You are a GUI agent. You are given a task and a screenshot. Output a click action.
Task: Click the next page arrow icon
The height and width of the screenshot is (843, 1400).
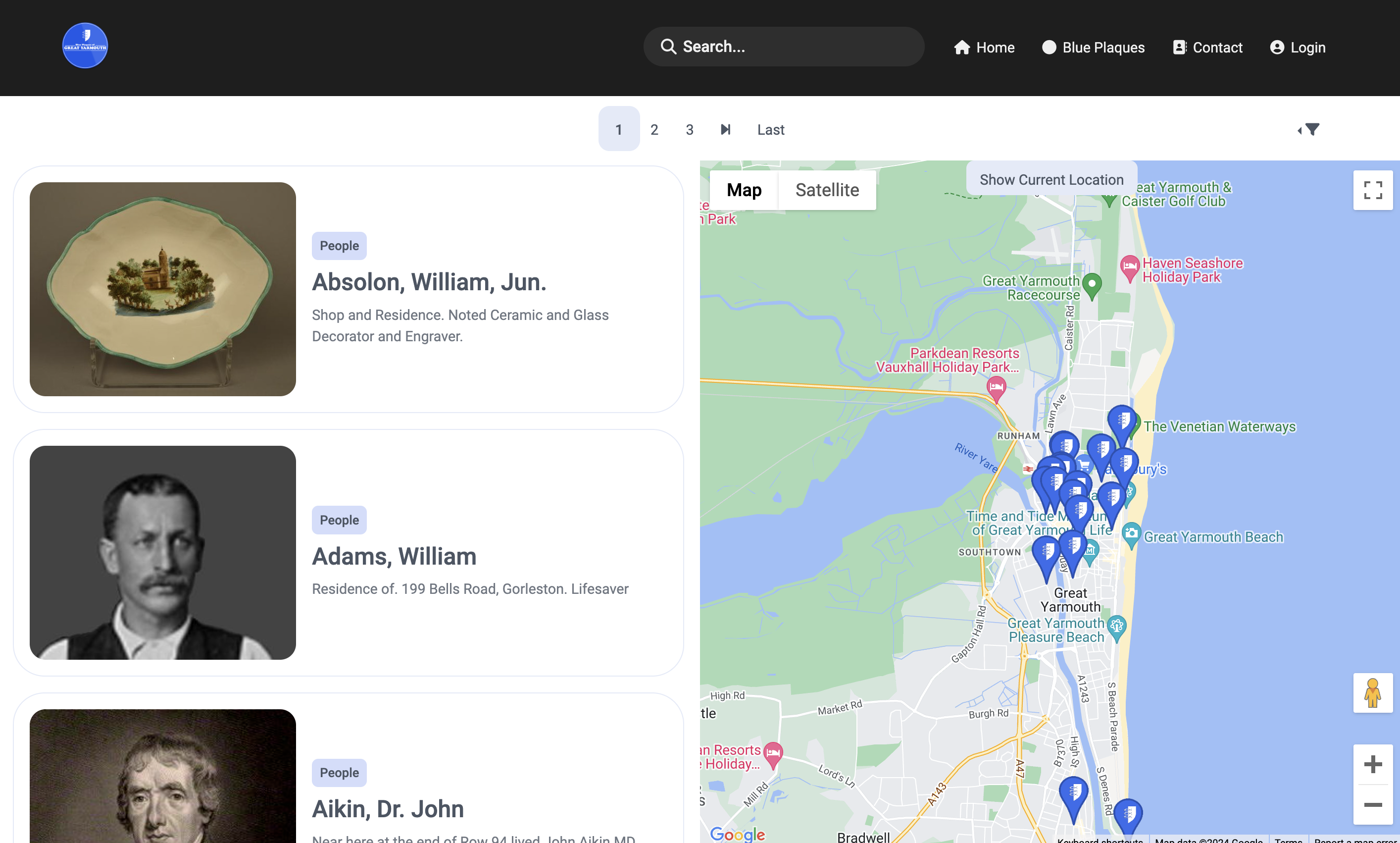click(x=726, y=129)
